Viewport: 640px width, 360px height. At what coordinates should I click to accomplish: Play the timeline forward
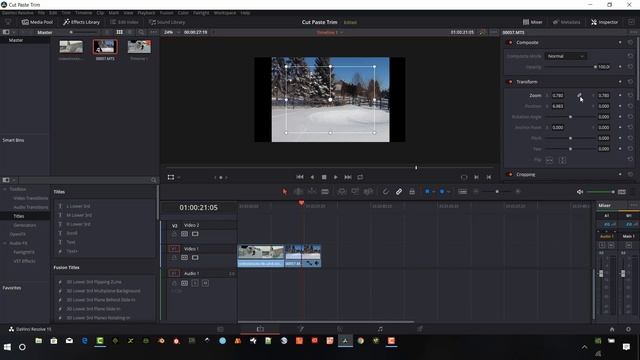[336, 177]
